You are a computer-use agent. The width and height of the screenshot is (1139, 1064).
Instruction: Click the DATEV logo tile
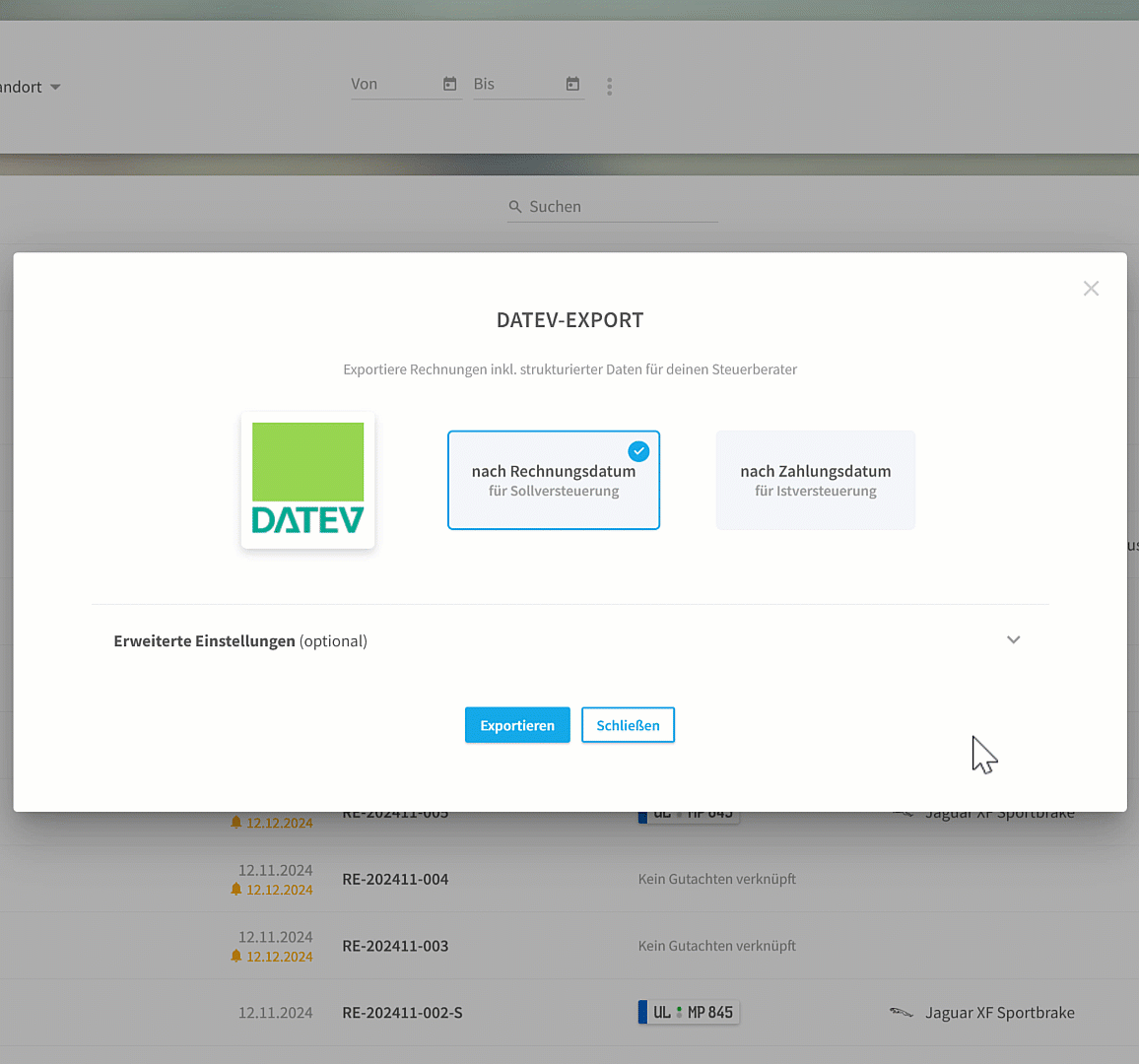tap(308, 480)
